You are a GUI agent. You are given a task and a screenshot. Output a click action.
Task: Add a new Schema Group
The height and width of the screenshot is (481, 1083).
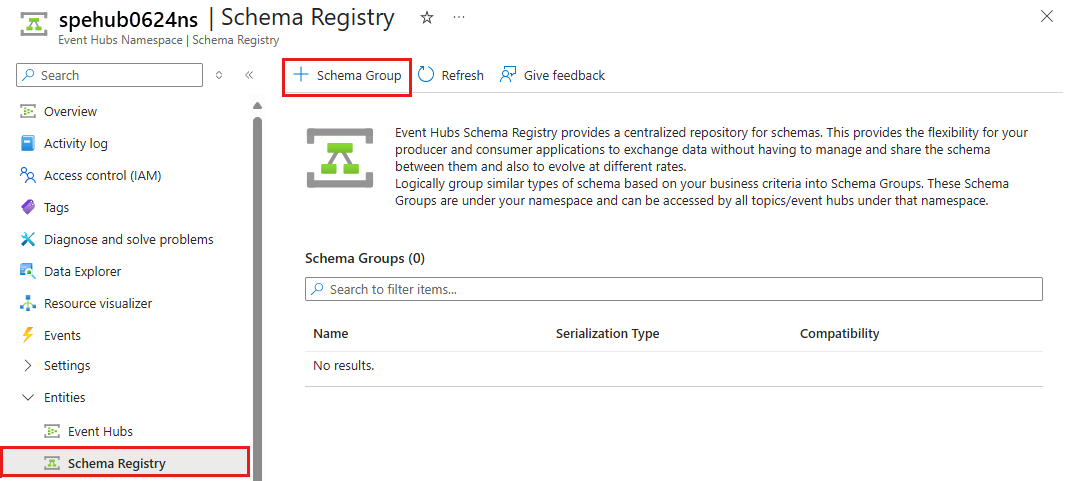[347, 75]
